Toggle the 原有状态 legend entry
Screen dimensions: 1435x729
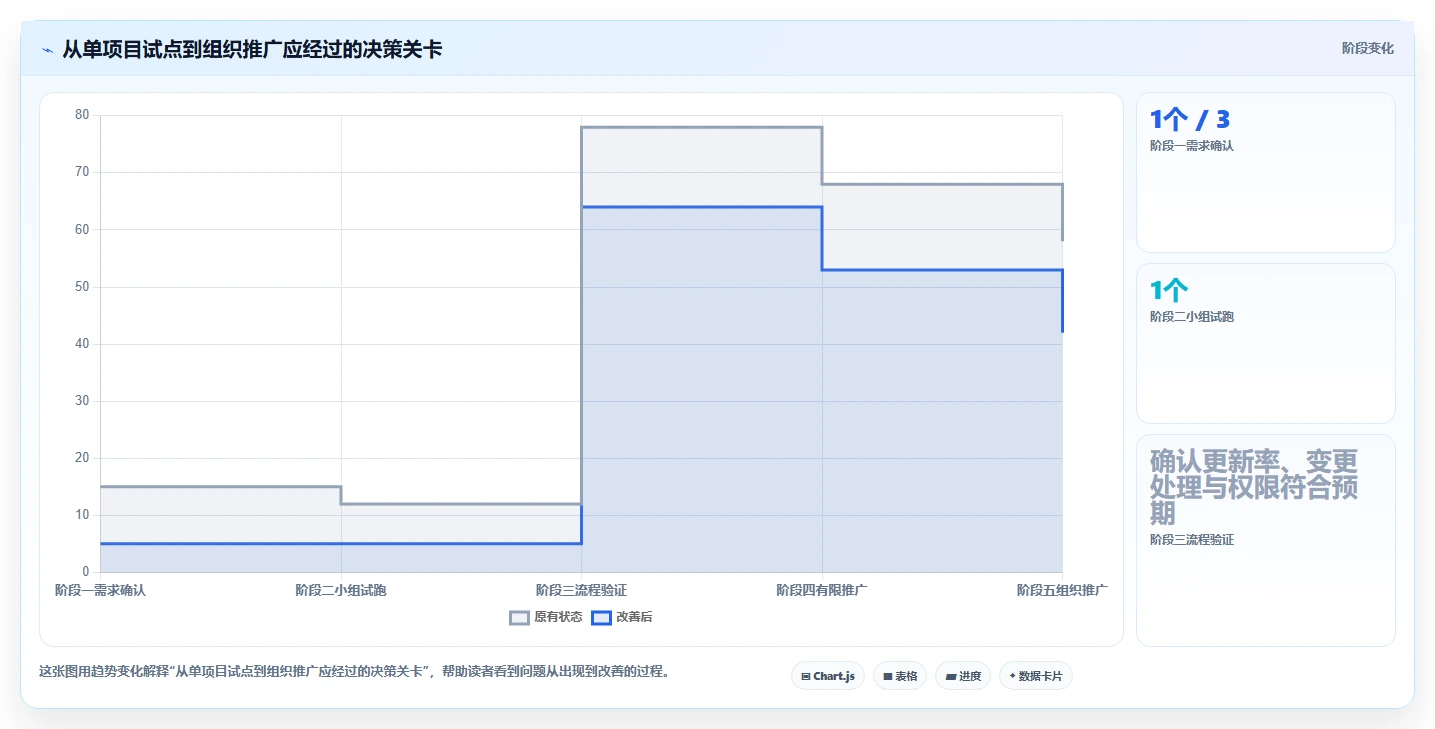click(546, 617)
